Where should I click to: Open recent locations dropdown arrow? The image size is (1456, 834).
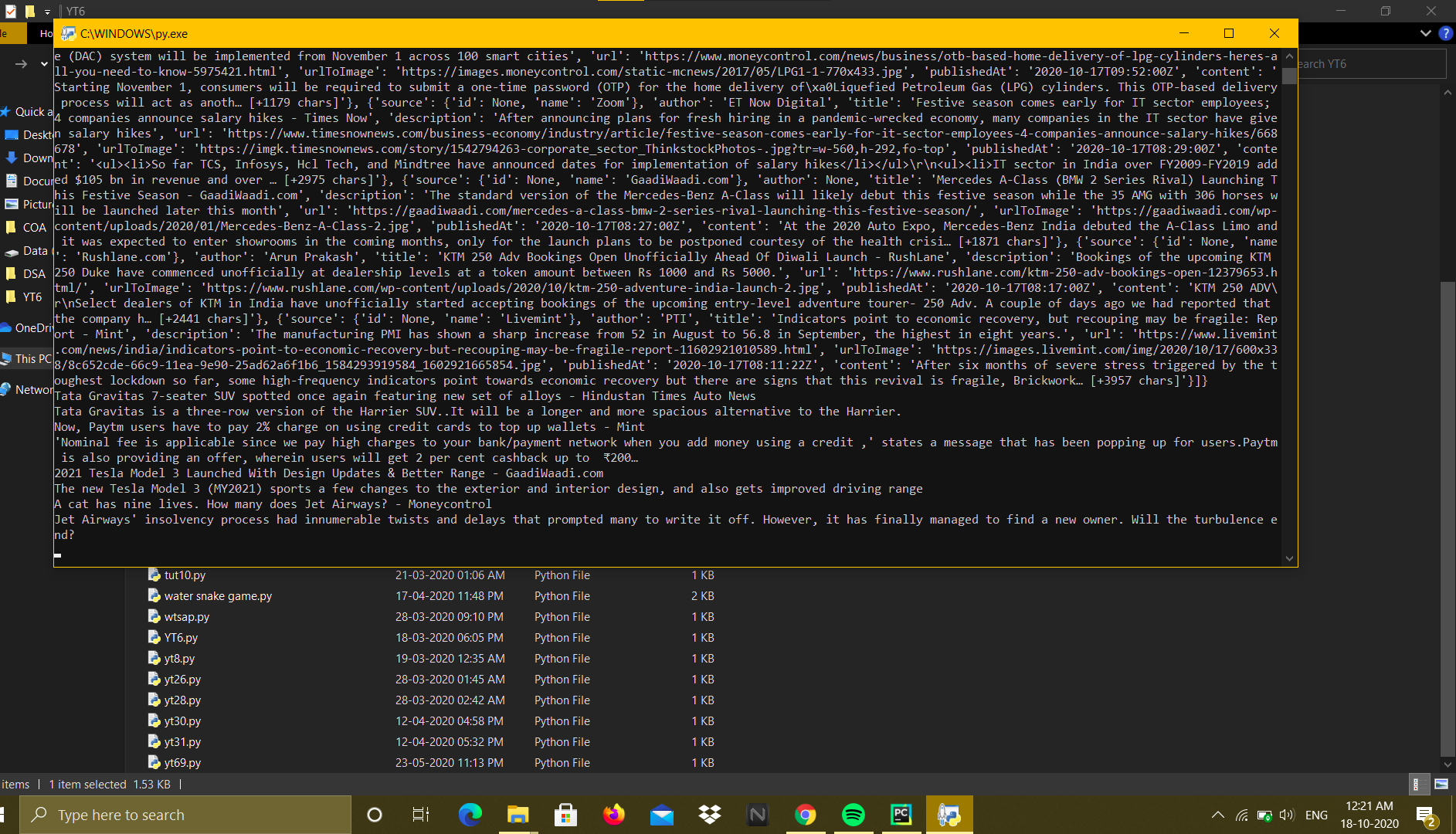[44, 64]
